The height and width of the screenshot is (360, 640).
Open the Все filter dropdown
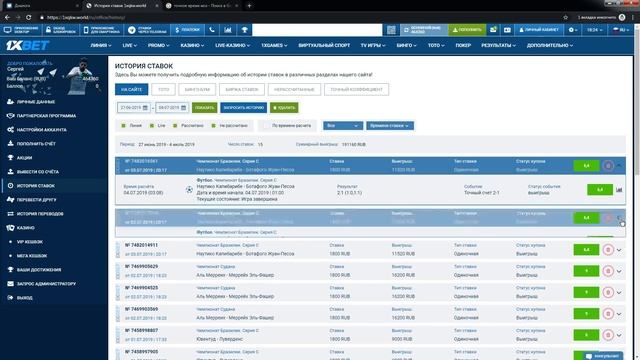(343, 126)
